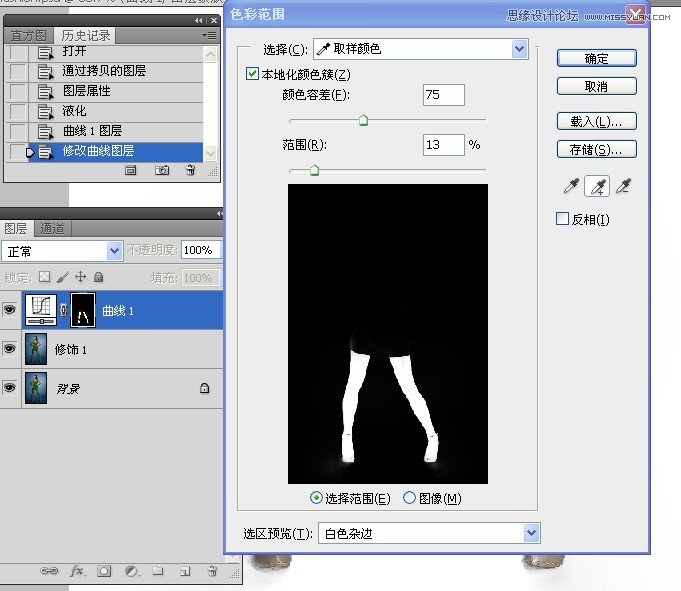
Task: Delete current history state trash icon
Action: (x=190, y=170)
